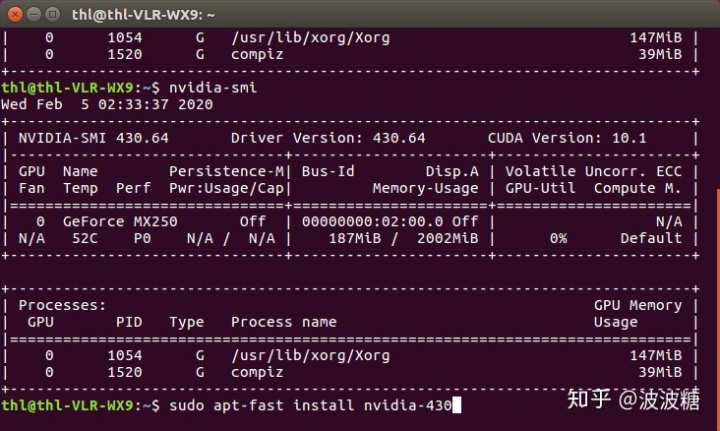Click compiz in the top output
The height and width of the screenshot is (431, 720).
[x=257, y=55]
